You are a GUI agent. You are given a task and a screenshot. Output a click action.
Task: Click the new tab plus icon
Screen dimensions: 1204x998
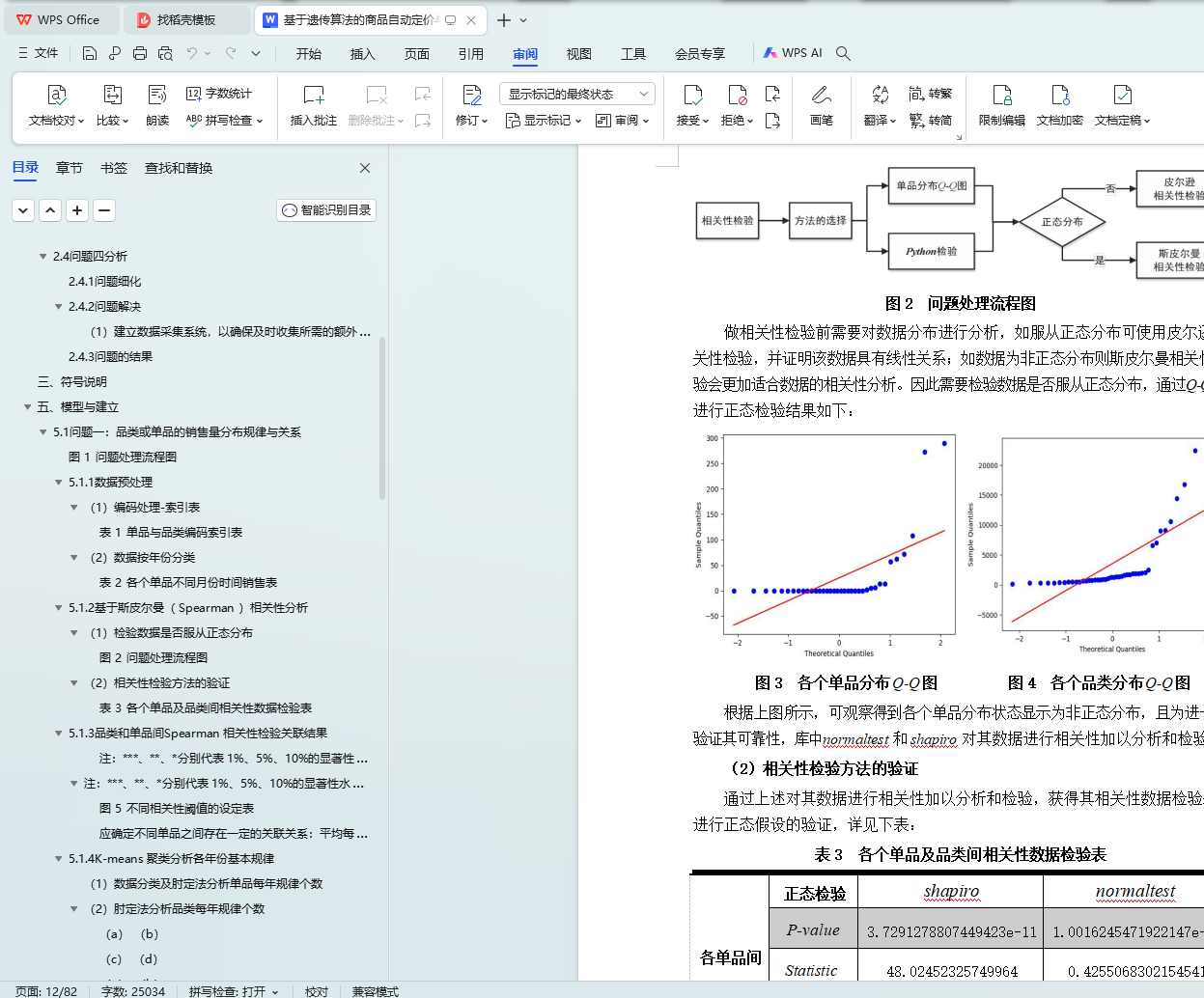click(504, 19)
